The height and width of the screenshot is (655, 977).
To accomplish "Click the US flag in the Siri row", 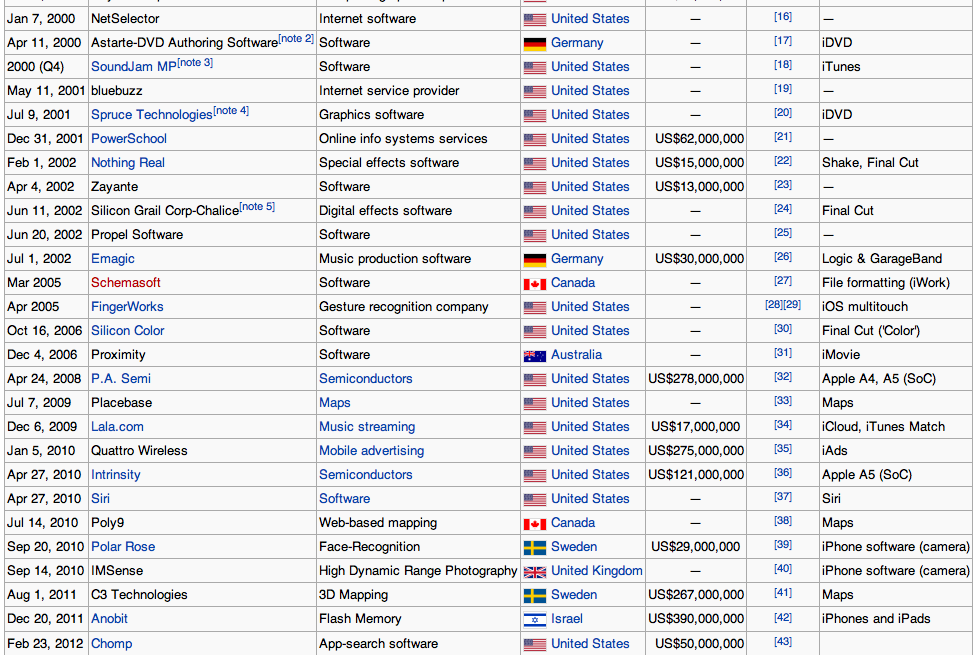I will (x=535, y=500).
